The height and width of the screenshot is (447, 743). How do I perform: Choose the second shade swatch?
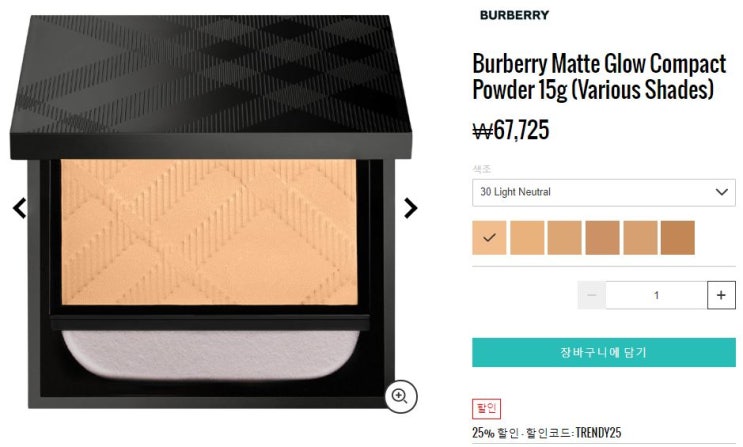coord(527,237)
